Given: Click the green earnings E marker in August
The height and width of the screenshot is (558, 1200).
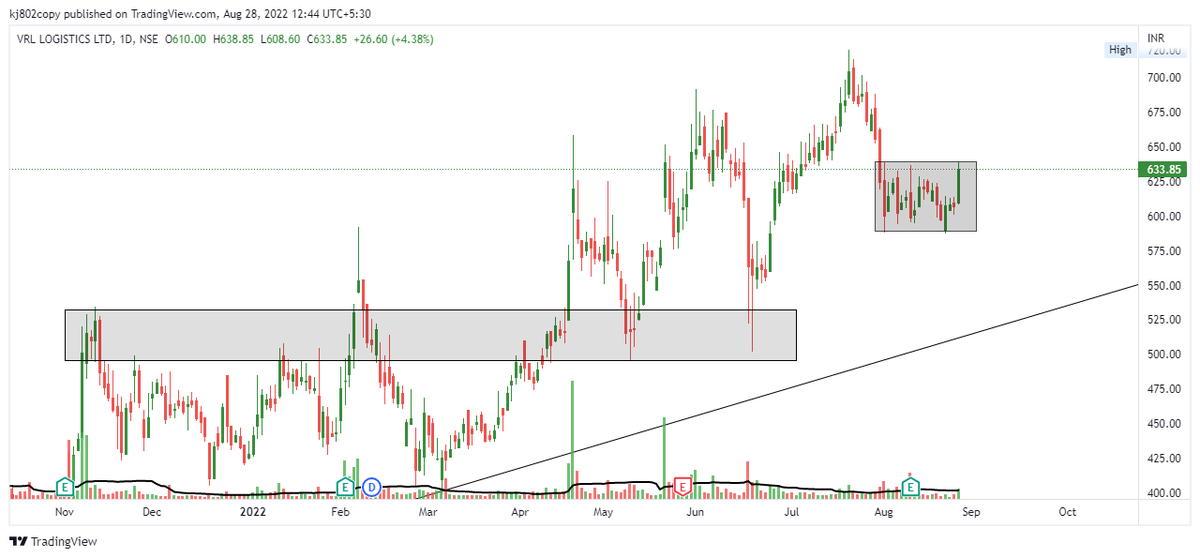Looking at the screenshot, I should 910,487.
